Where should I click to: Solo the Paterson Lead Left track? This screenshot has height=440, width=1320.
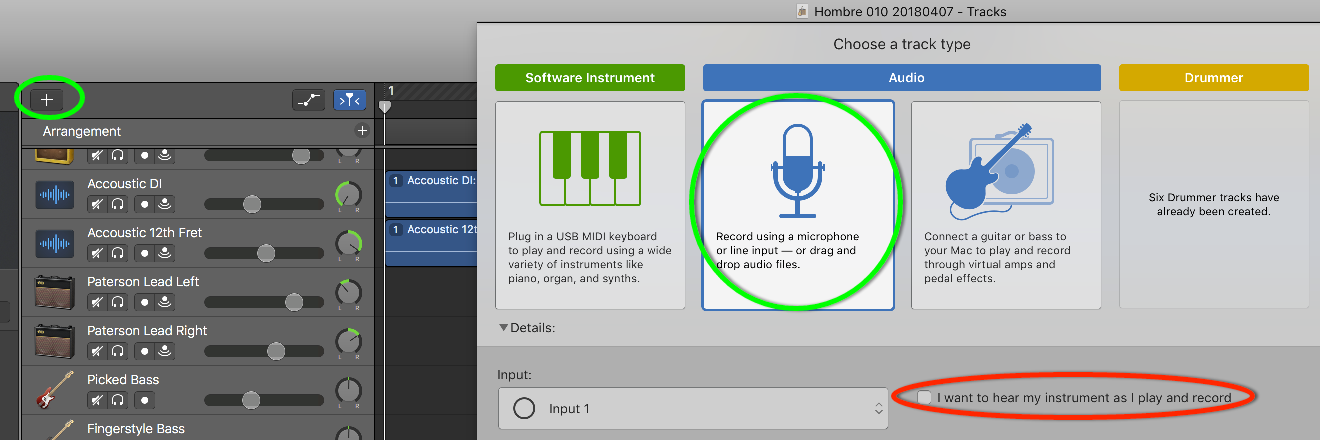pyautogui.click(x=117, y=301)
